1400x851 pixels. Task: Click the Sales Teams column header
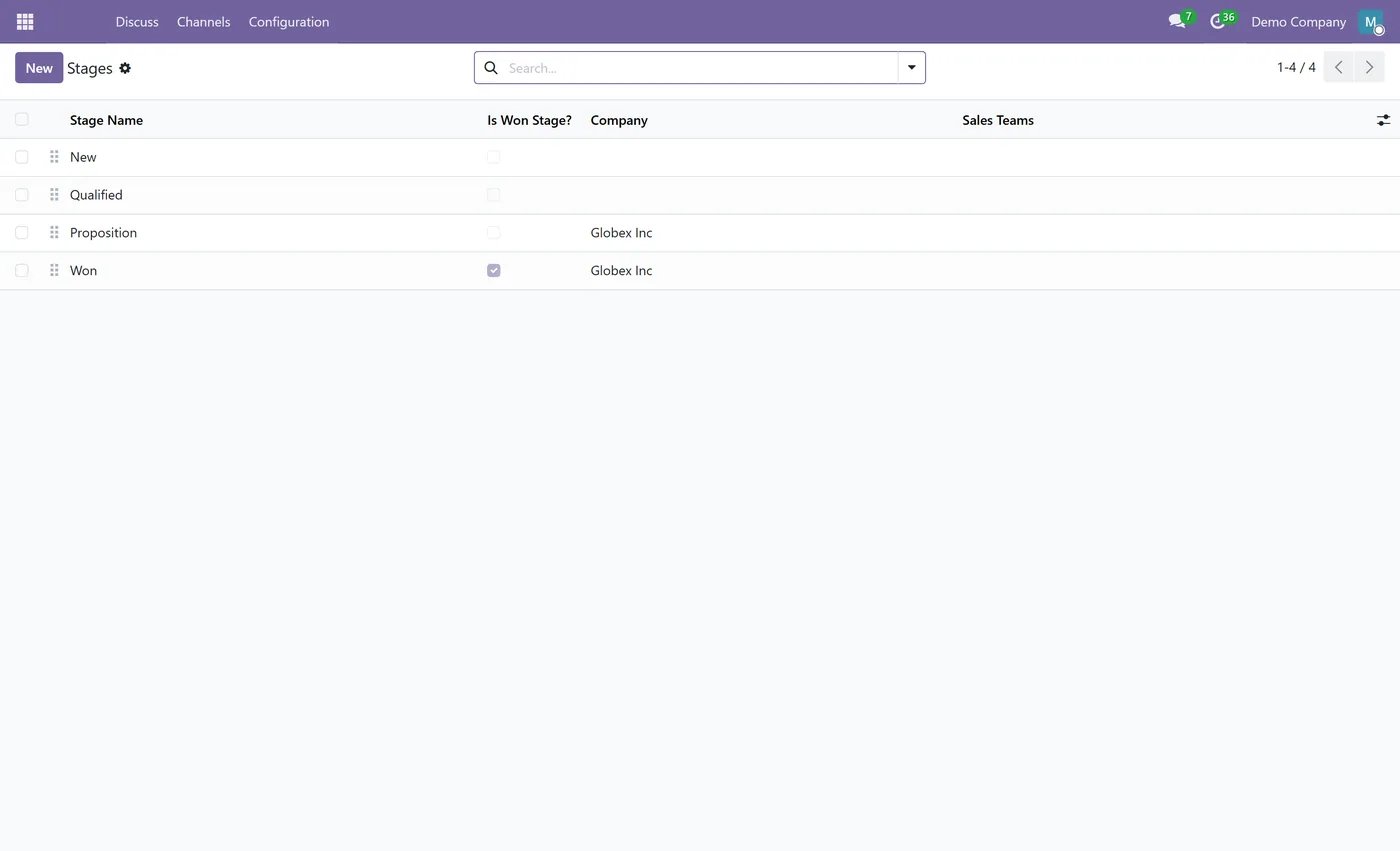998,120
